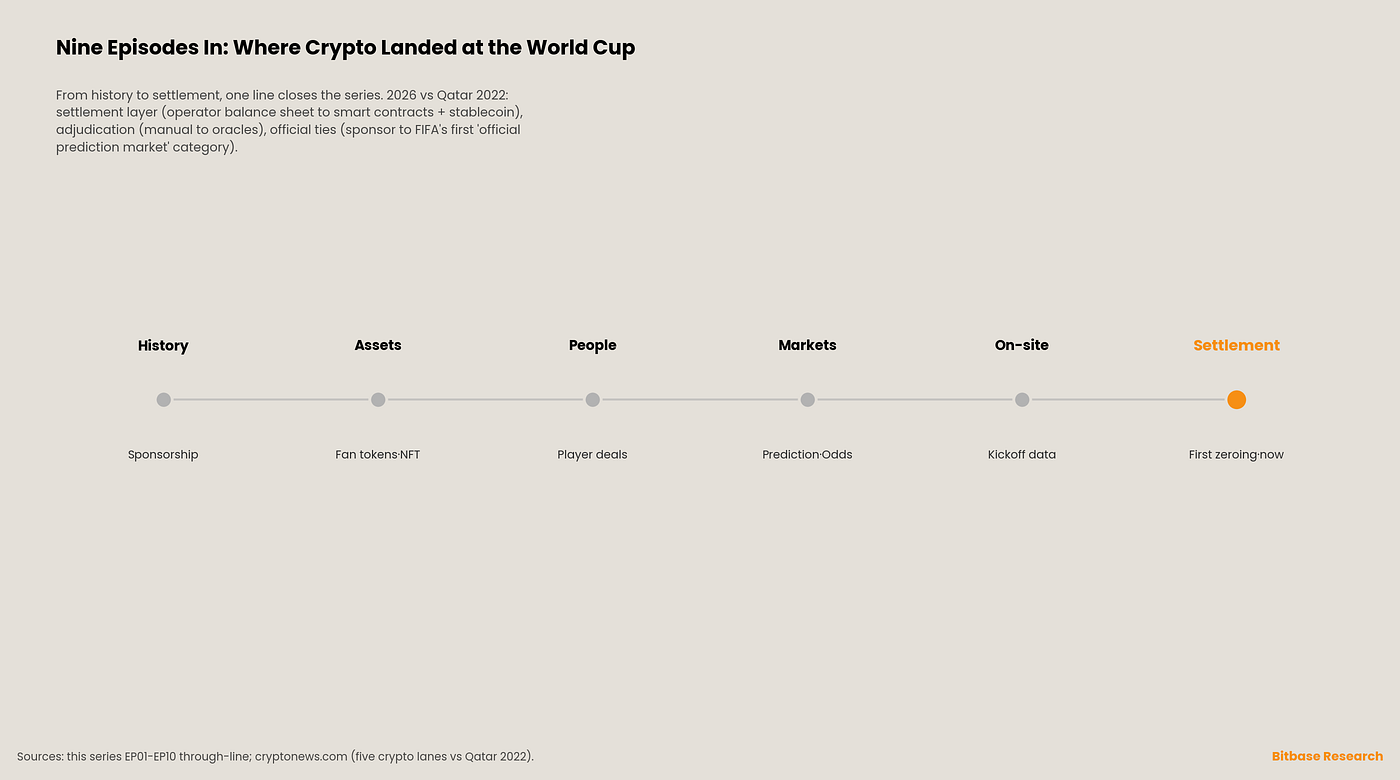
Task: Click the First zeroing·now caption
Action: tap(1236, 455)
